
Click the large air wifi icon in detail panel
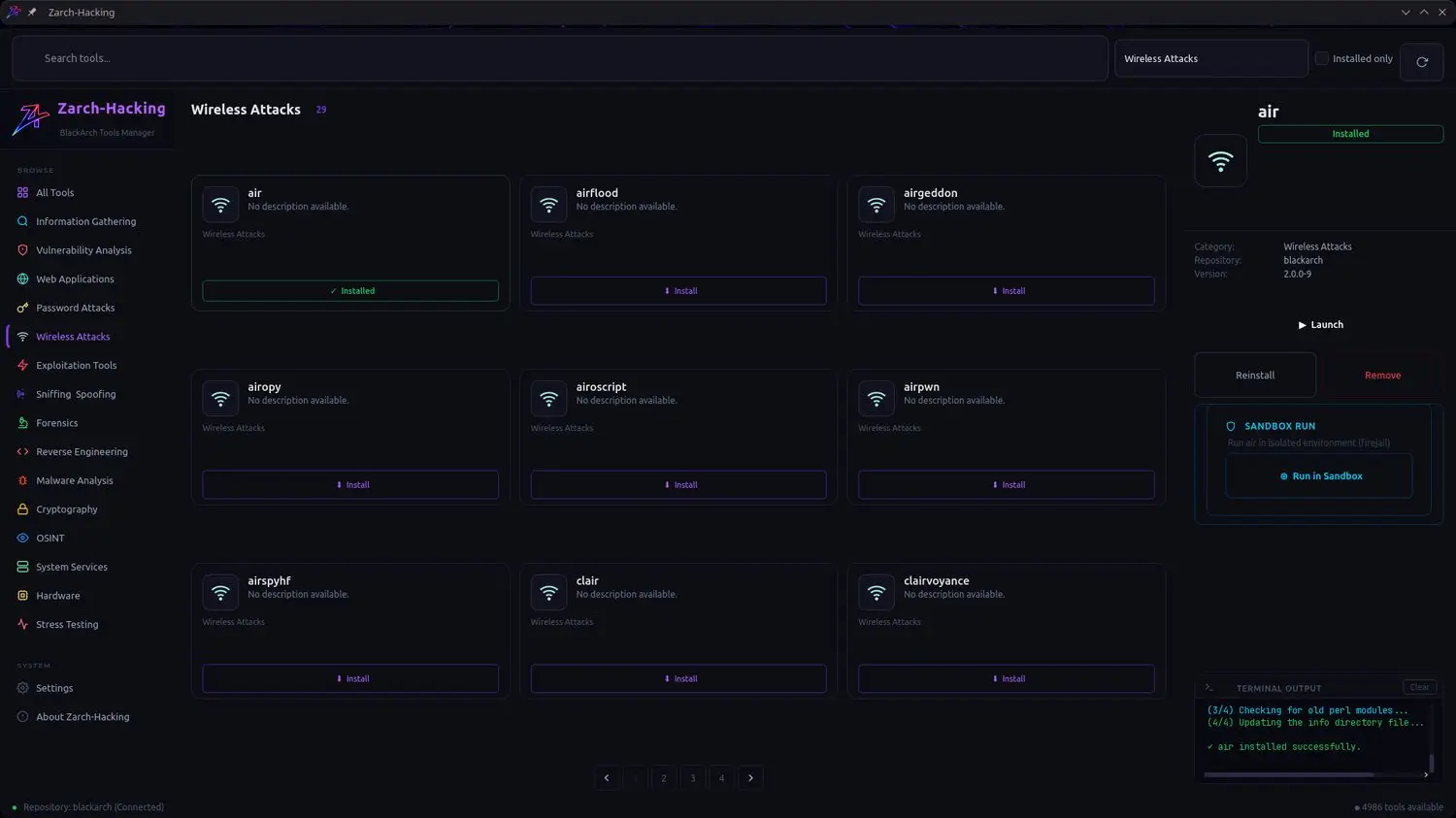tap(1221, 161)
